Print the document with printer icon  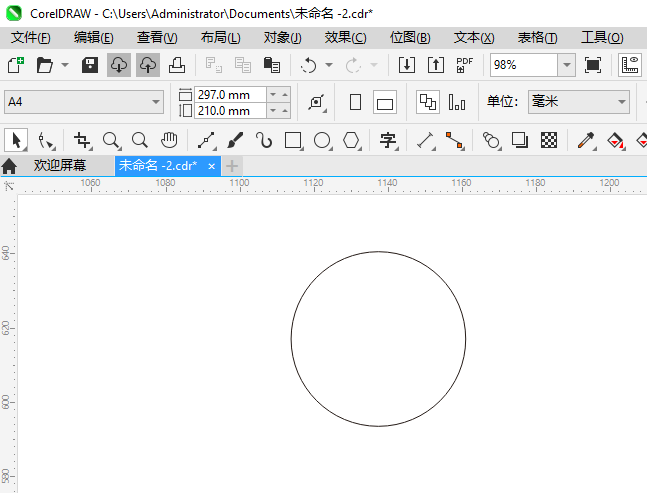tap(177, 65)
